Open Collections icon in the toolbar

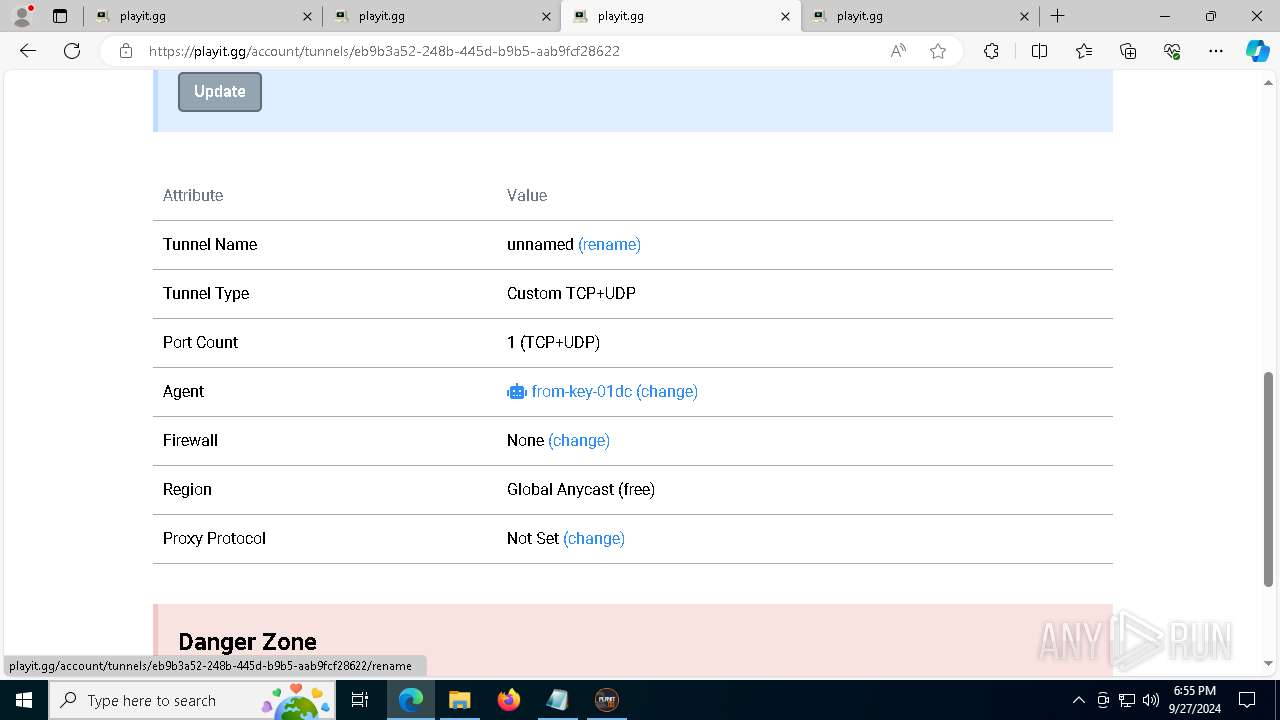point(1128,51)
